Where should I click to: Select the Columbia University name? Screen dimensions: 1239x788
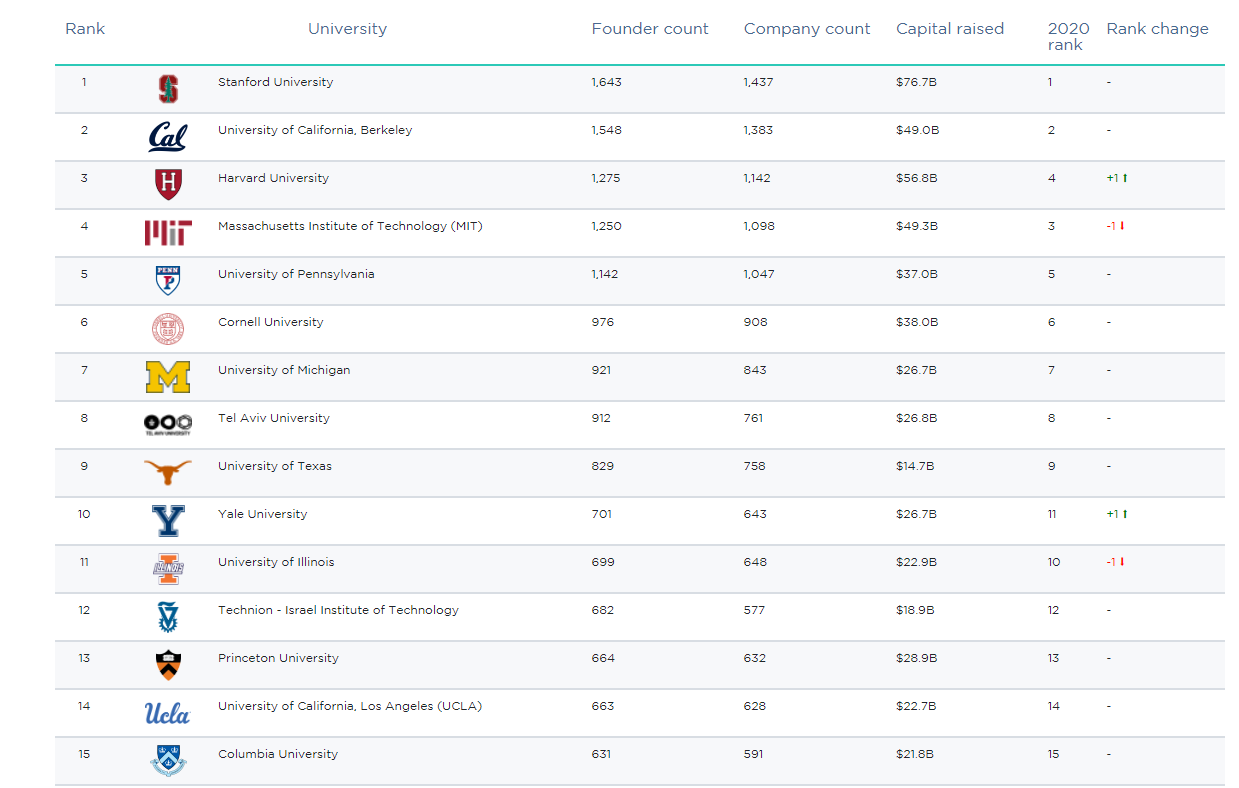278,754
